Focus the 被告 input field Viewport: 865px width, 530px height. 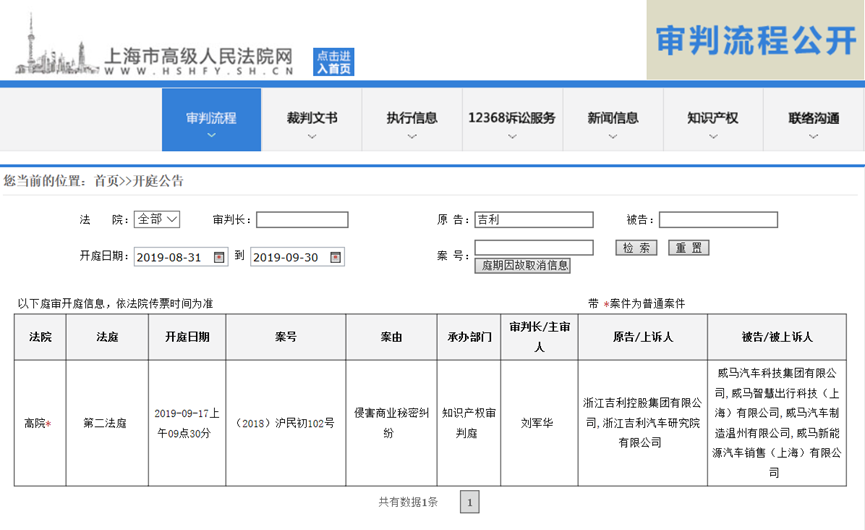tap(718, 220)
